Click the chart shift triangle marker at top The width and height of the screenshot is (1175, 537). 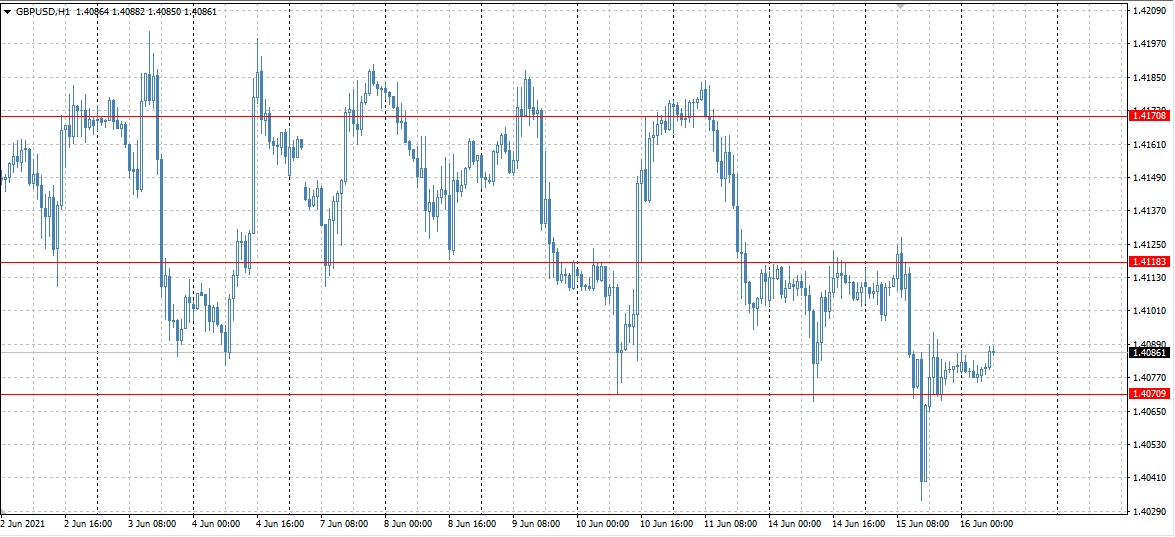(901, 6)
